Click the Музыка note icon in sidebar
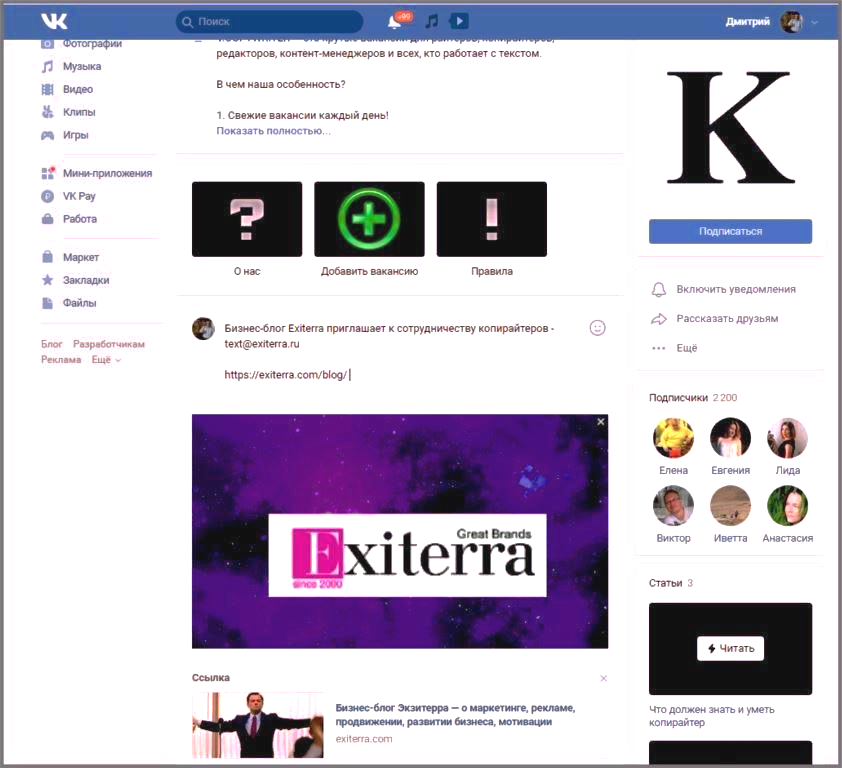The image size is (842, 768). (48, 67)
